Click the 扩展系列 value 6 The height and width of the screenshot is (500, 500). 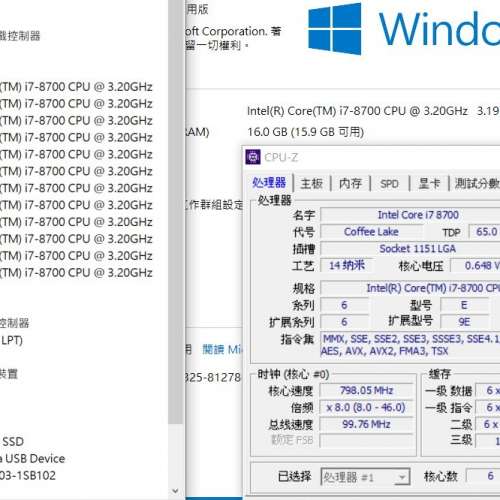coord(344,322)
